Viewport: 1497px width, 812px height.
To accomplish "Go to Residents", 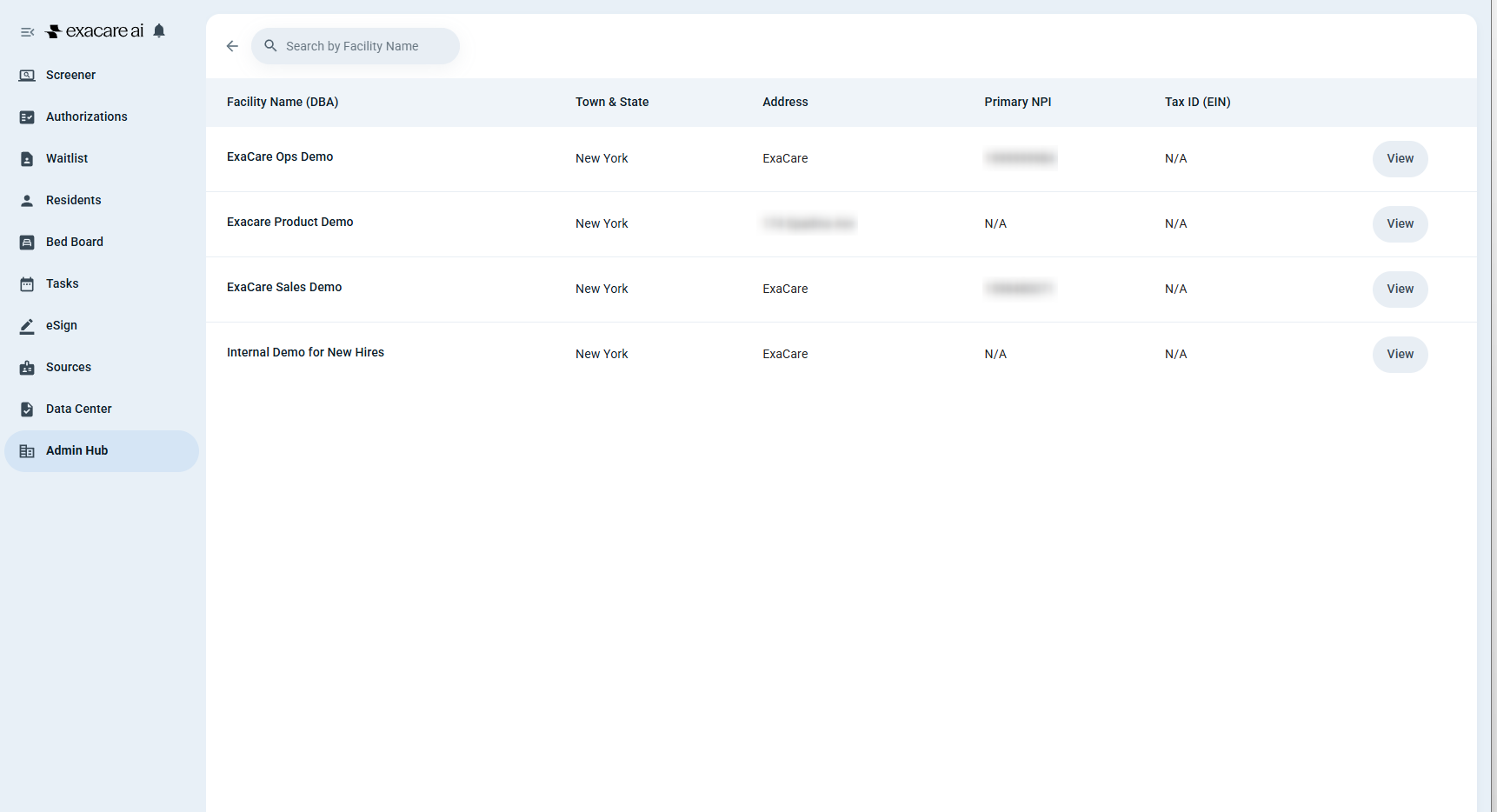I will (102, 201).
